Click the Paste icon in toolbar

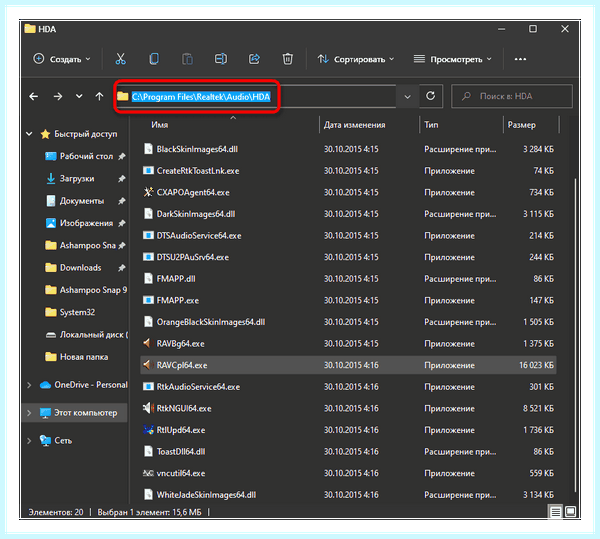pyautogui.click(x=187, y=59)
